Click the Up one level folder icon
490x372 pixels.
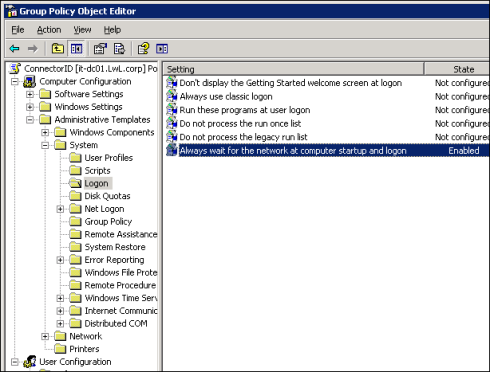[x=58, y=49]
